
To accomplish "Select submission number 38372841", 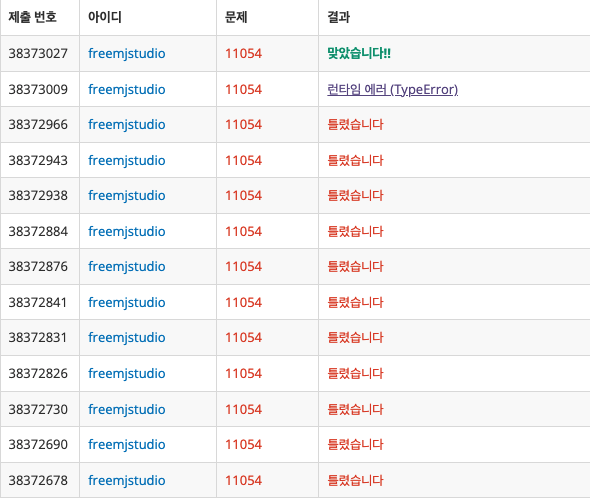I will pos(38,302).
